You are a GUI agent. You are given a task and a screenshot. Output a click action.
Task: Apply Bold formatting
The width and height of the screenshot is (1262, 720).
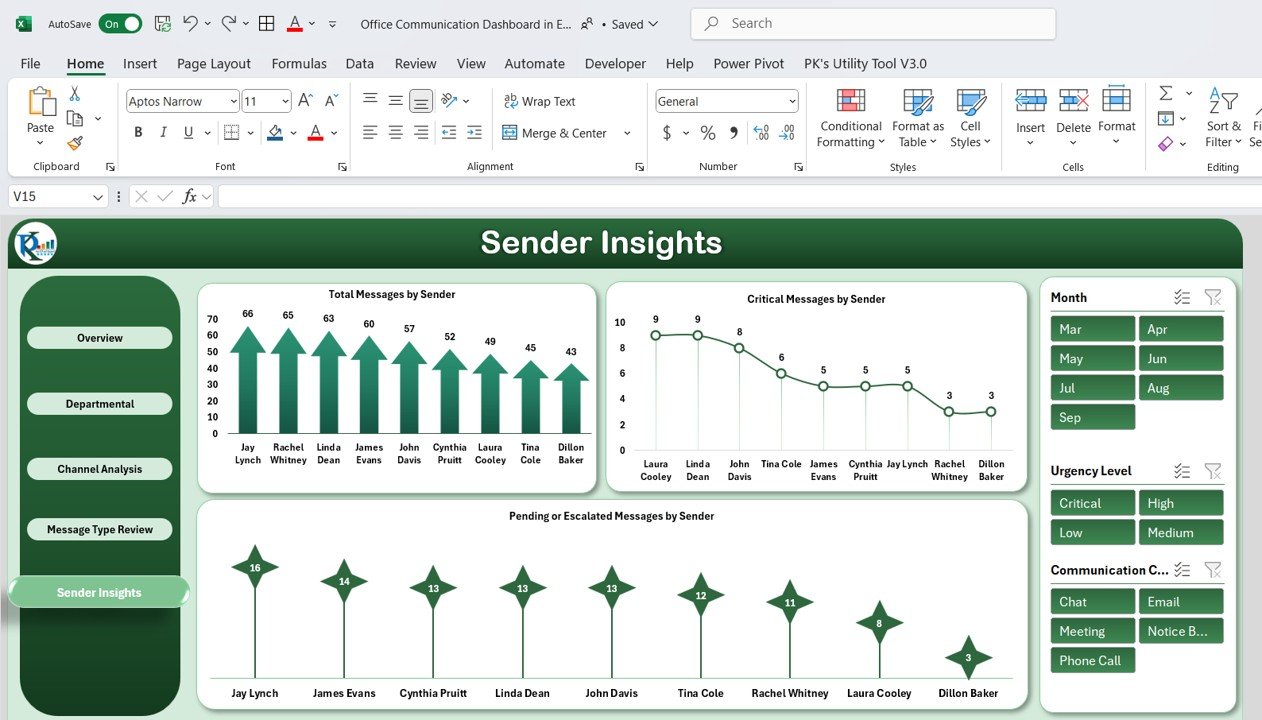pyautogui.click(x=138, y=133)
